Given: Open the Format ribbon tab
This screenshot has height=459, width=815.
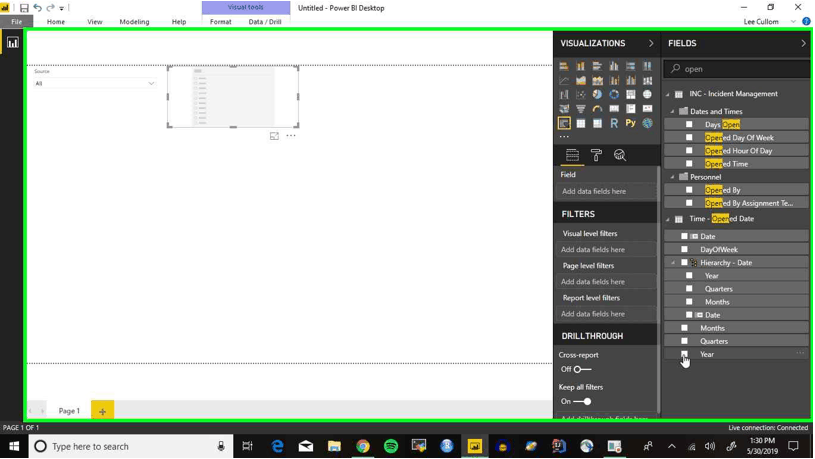Looking at the screenshot, I should (x=220, y=21).
